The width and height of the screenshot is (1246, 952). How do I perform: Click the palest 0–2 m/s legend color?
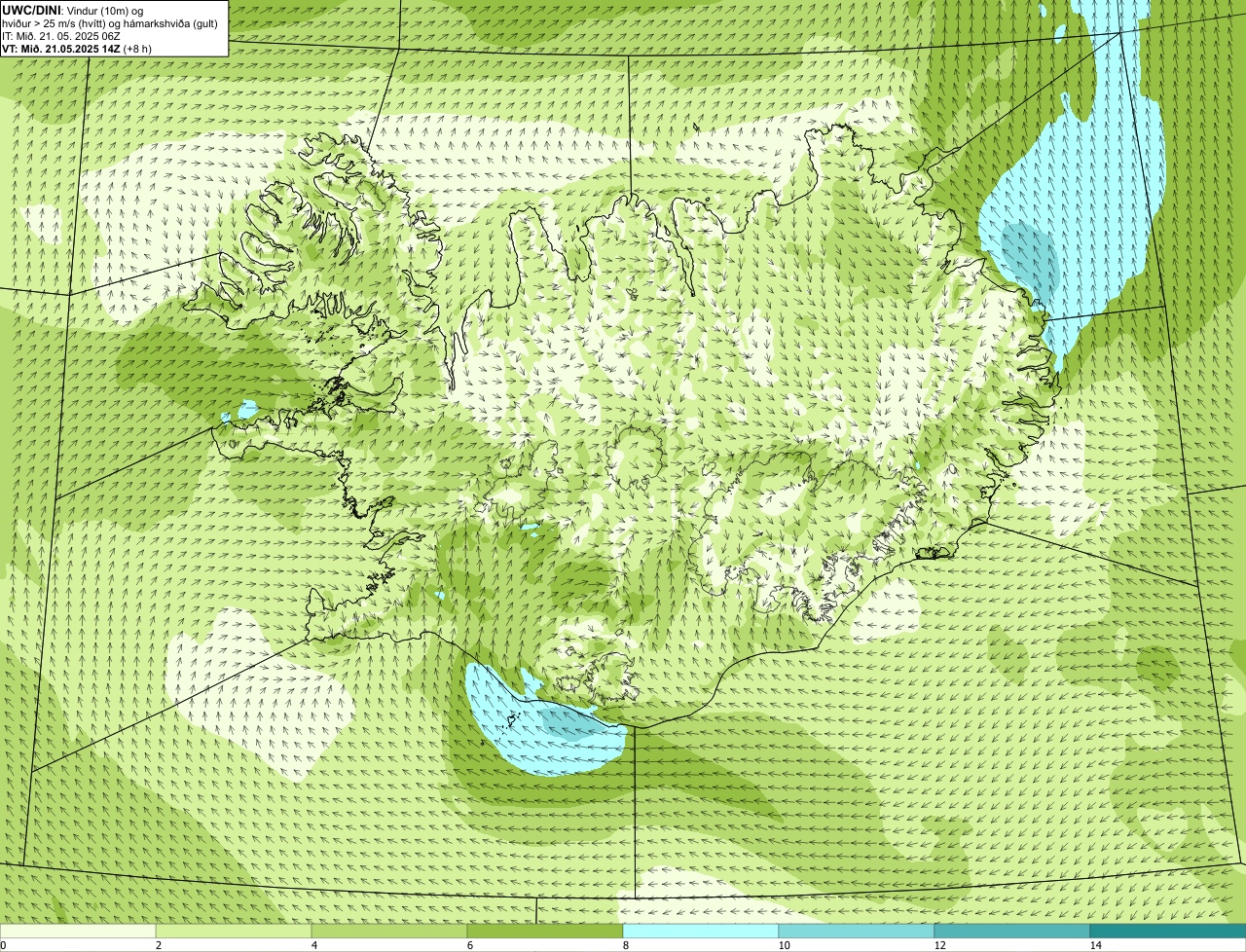78,931
